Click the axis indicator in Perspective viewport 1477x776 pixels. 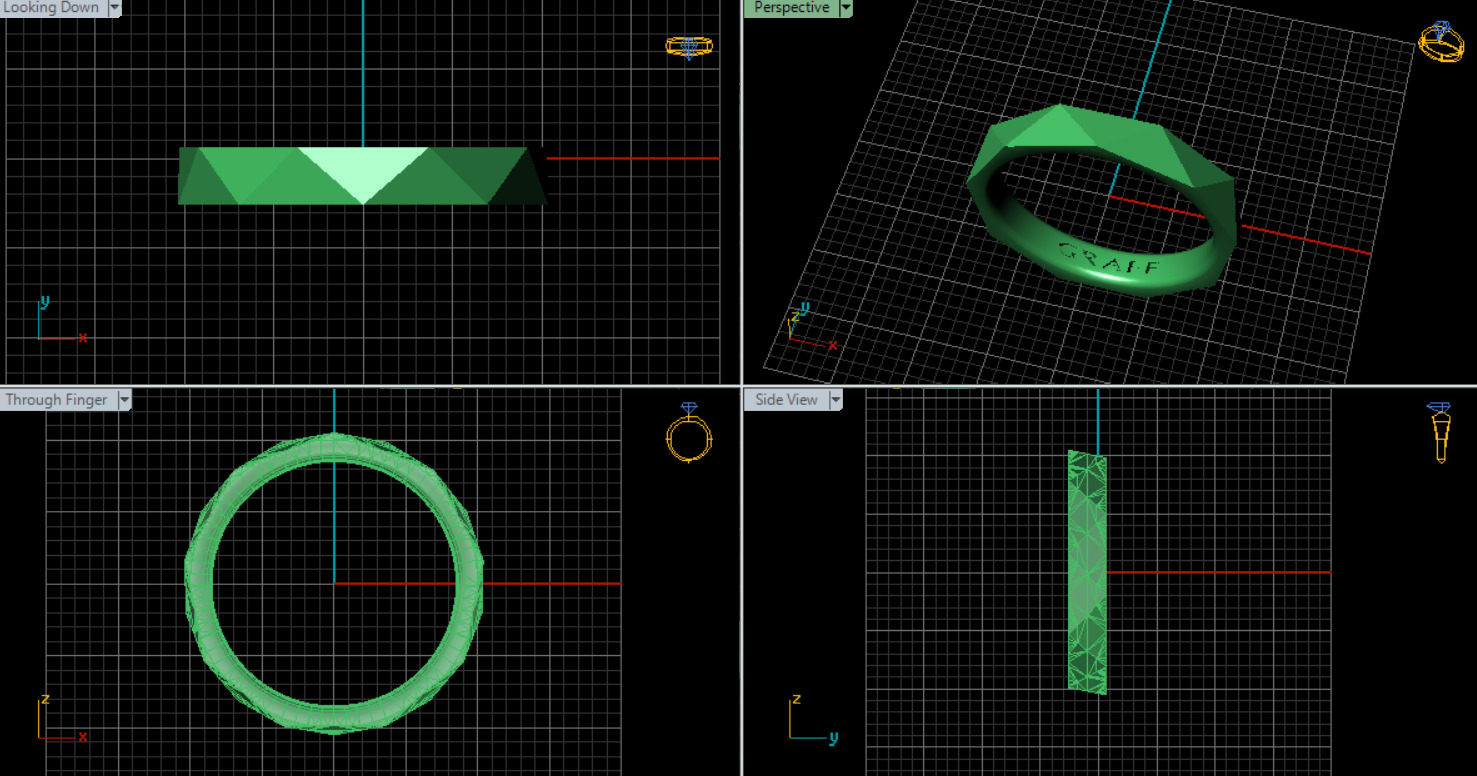point(814,328)
